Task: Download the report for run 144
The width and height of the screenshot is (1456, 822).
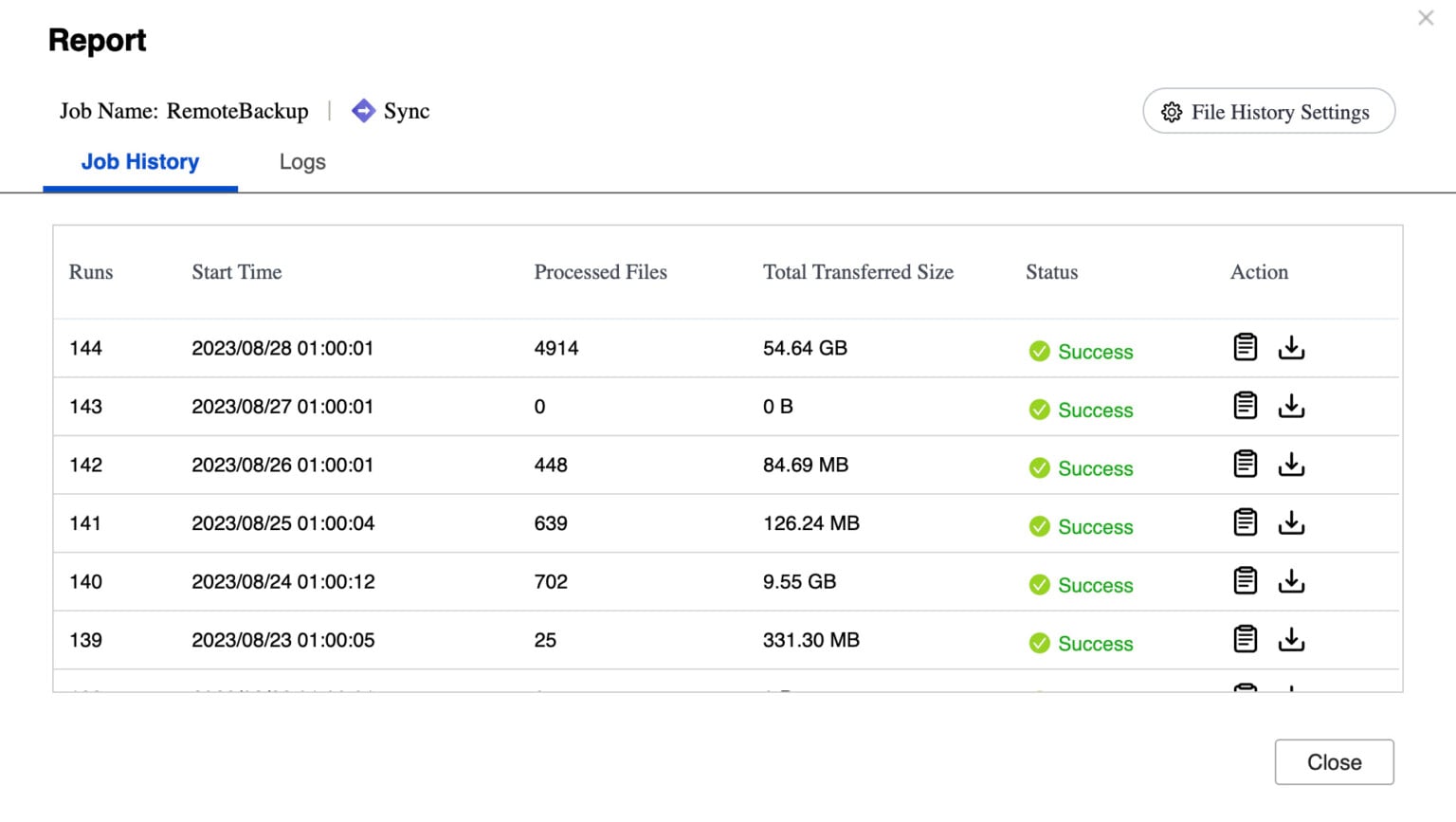Action: pyautogui.click(x=1291, y=348)
